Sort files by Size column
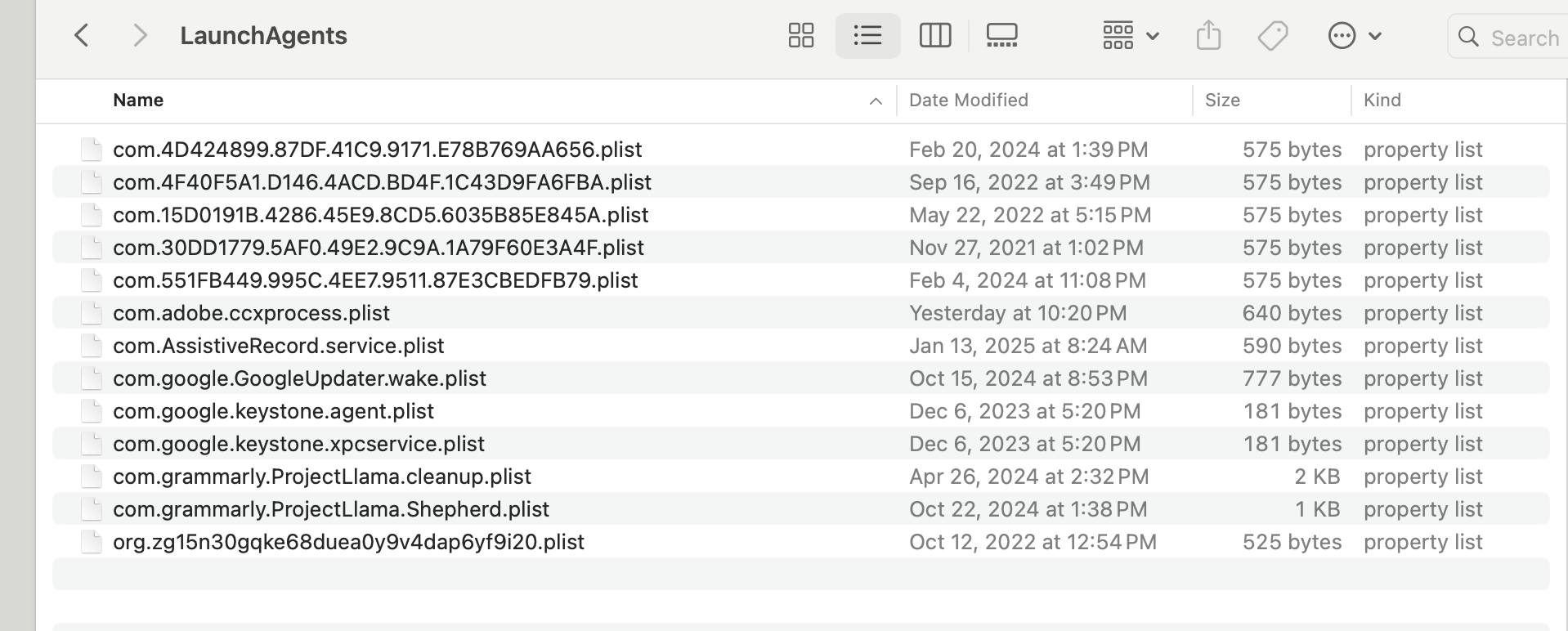This screenshot has width=1568, height=631. point(1222,101)
